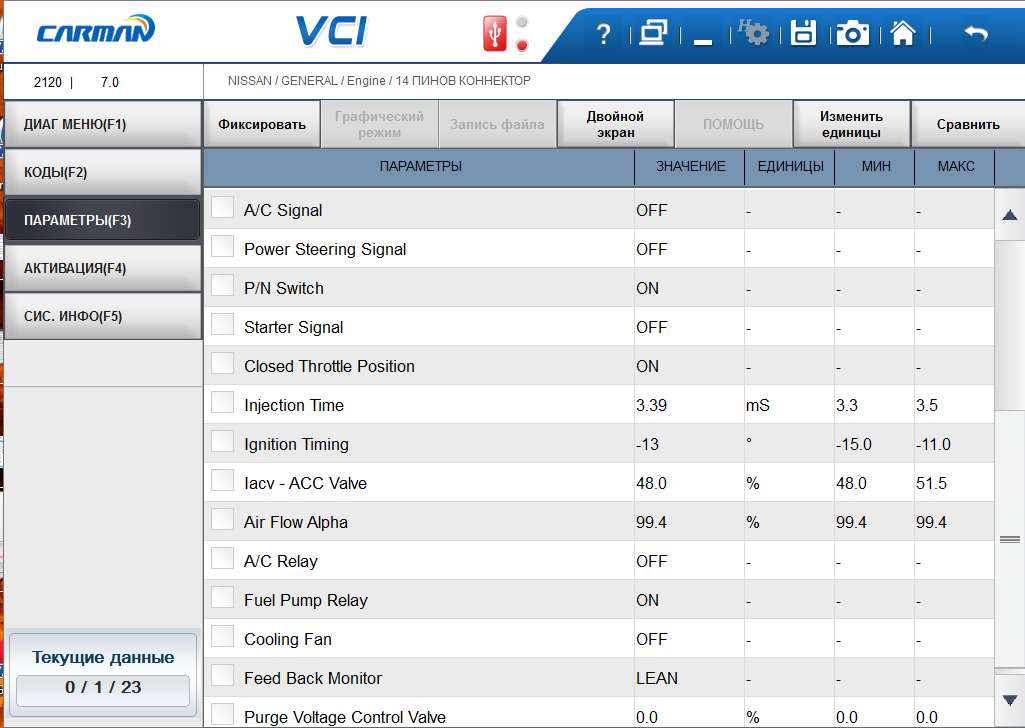Open the help question mark icon
Viewport: 1025px width, 728px height.
click(x=603, y=33)
